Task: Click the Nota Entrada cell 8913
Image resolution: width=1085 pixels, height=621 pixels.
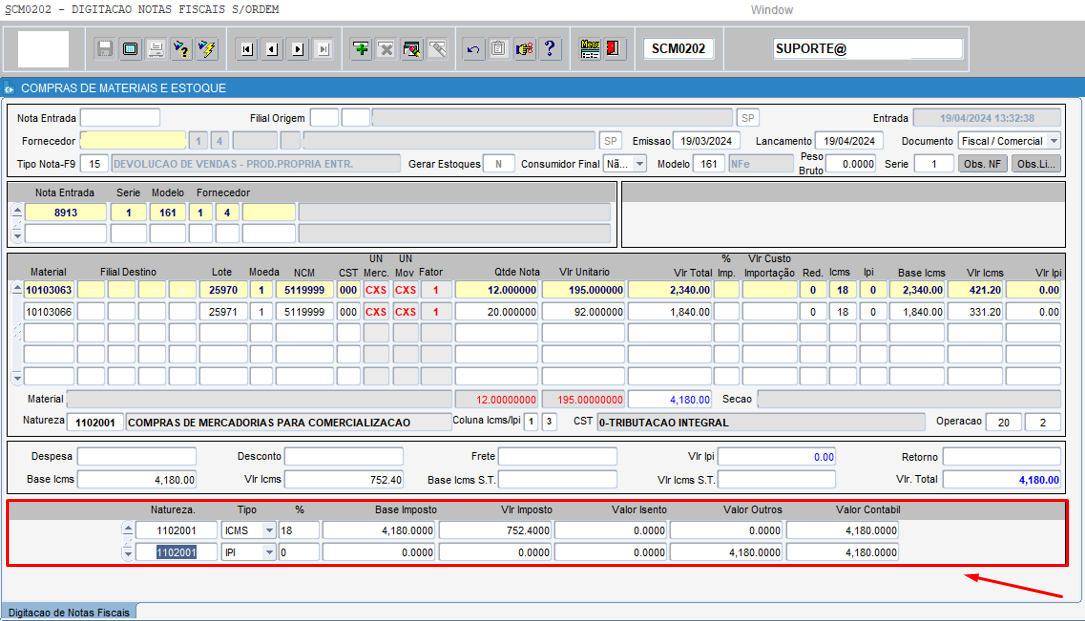Action: point(66,213)
